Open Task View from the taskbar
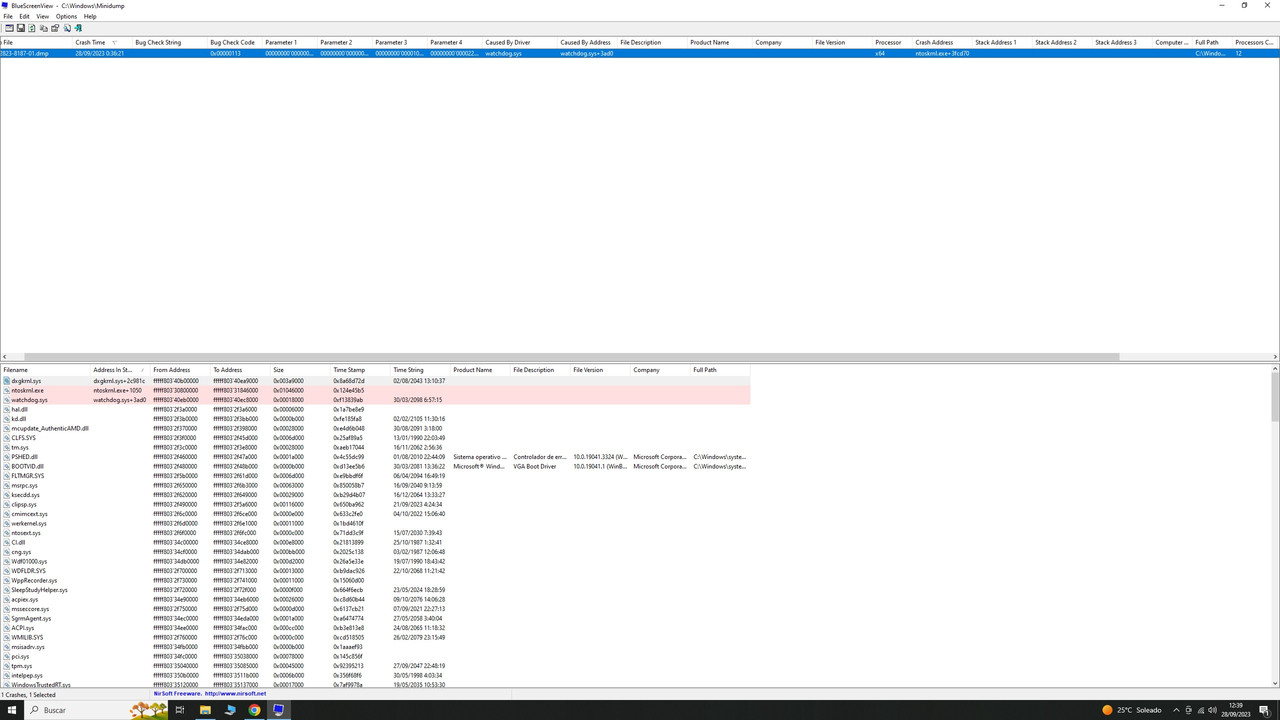Viewport: 1280px width, 720px height. pos(180,710)
